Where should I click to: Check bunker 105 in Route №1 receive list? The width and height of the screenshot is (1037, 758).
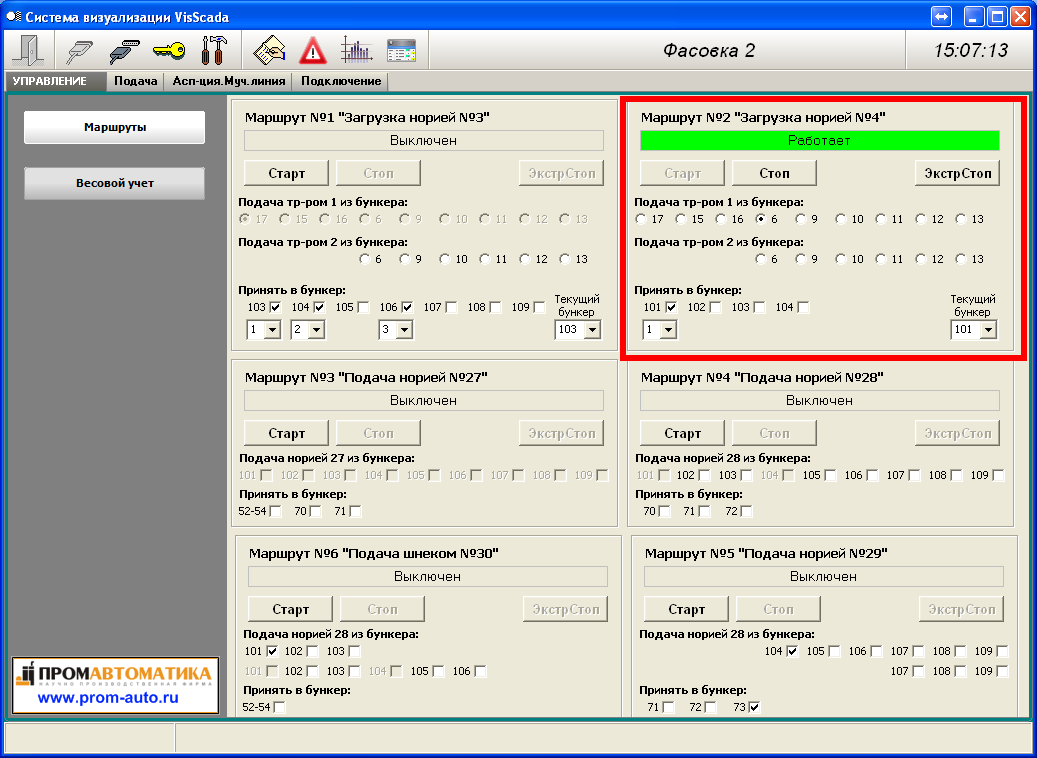tap(363, 307)
